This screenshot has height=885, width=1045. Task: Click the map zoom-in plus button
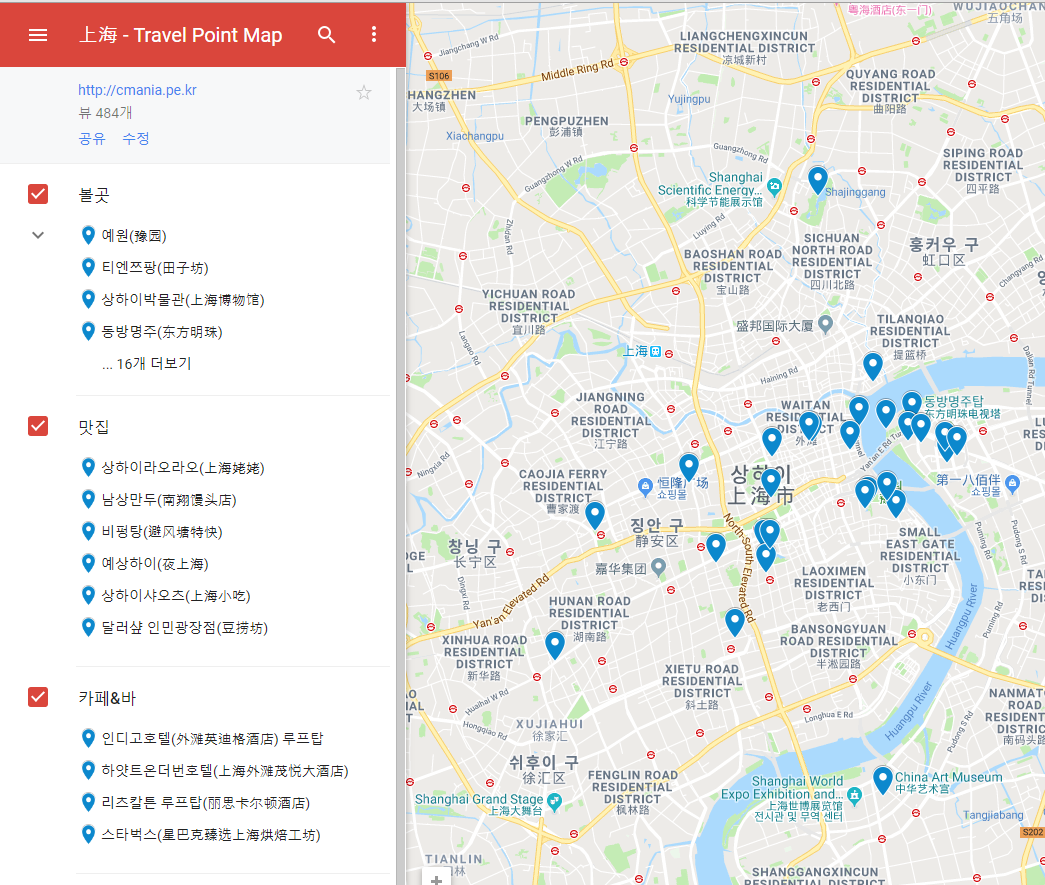436,880
